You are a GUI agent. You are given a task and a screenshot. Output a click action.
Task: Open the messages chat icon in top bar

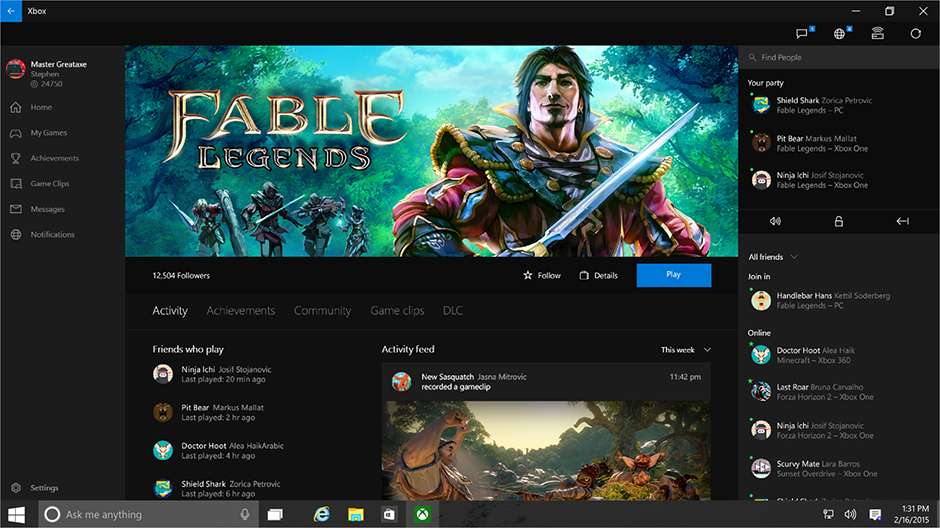click(802, 33)
